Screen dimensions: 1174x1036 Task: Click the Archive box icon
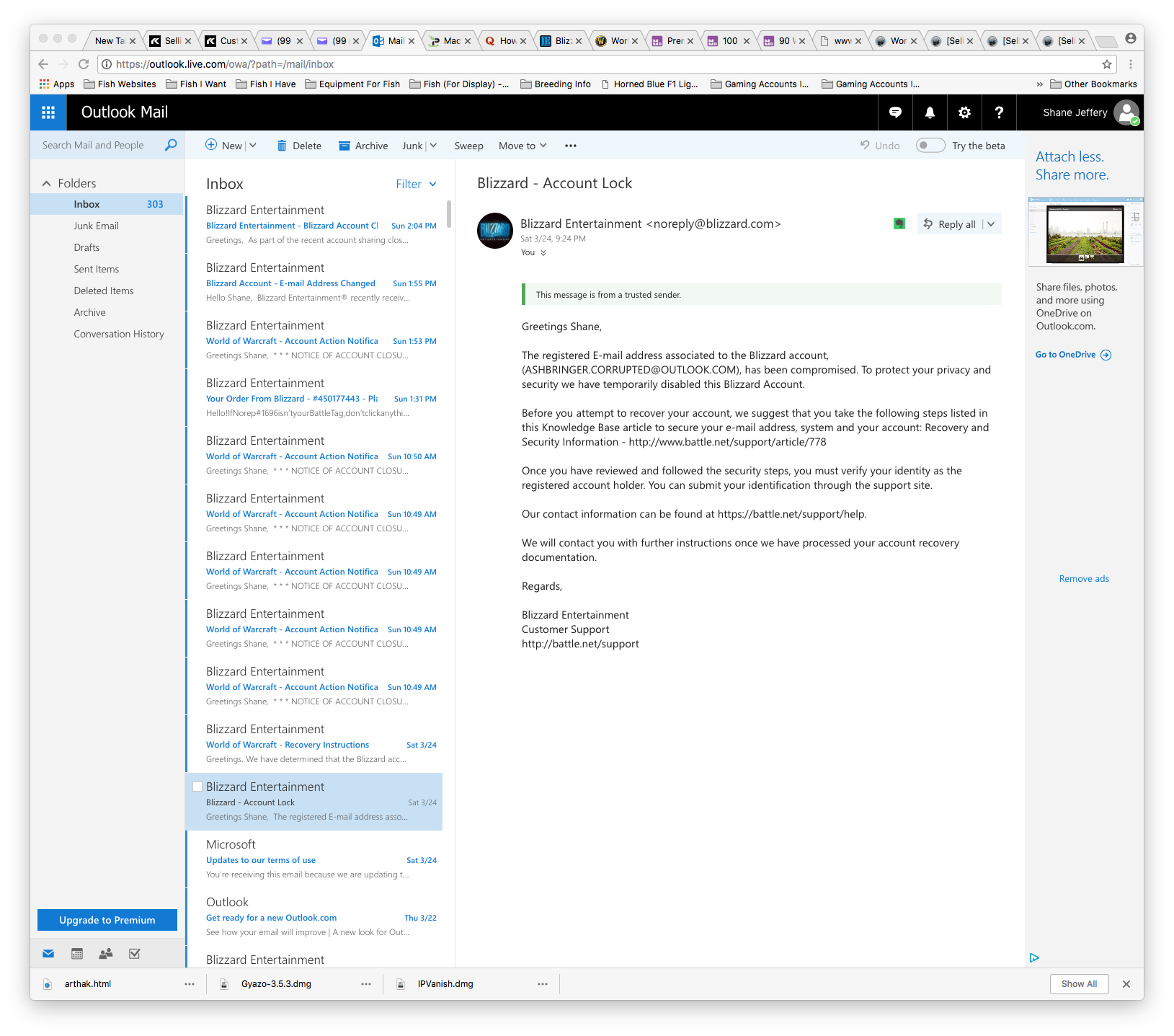tap(344, 146)
